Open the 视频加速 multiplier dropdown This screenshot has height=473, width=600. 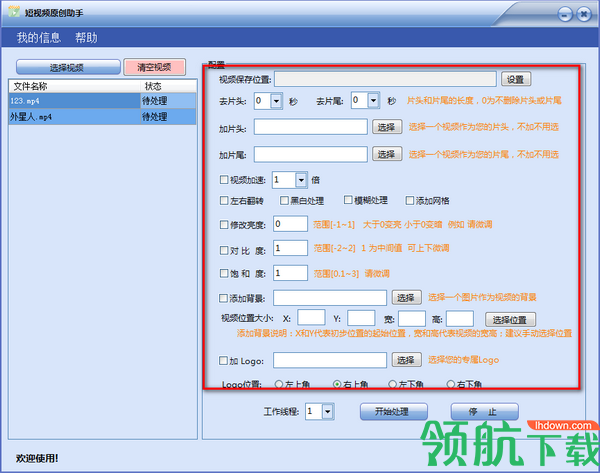tap(301, 180)
